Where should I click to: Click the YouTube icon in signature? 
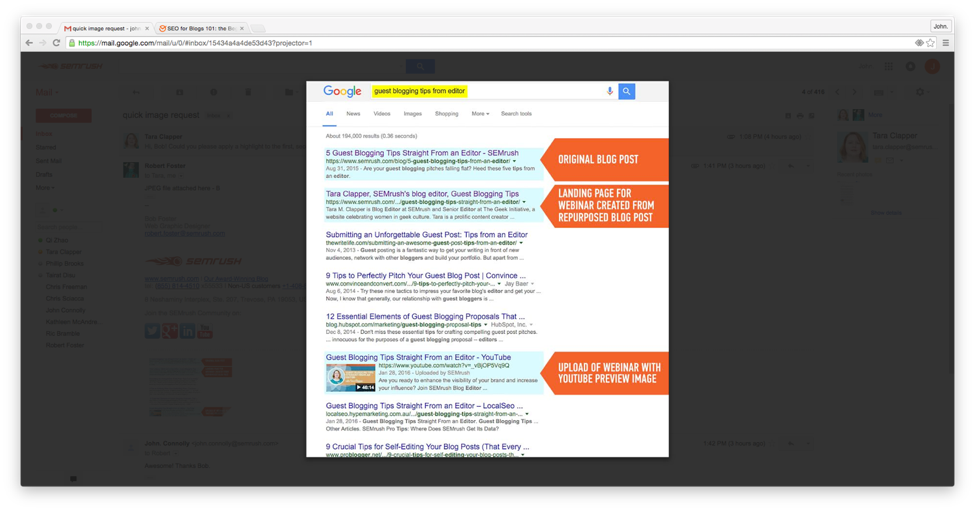tap(205, 331)
